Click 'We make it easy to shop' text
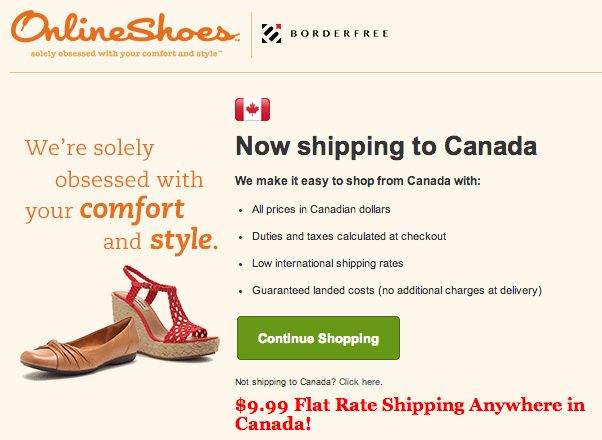602x440 pixels. [357, 181]
